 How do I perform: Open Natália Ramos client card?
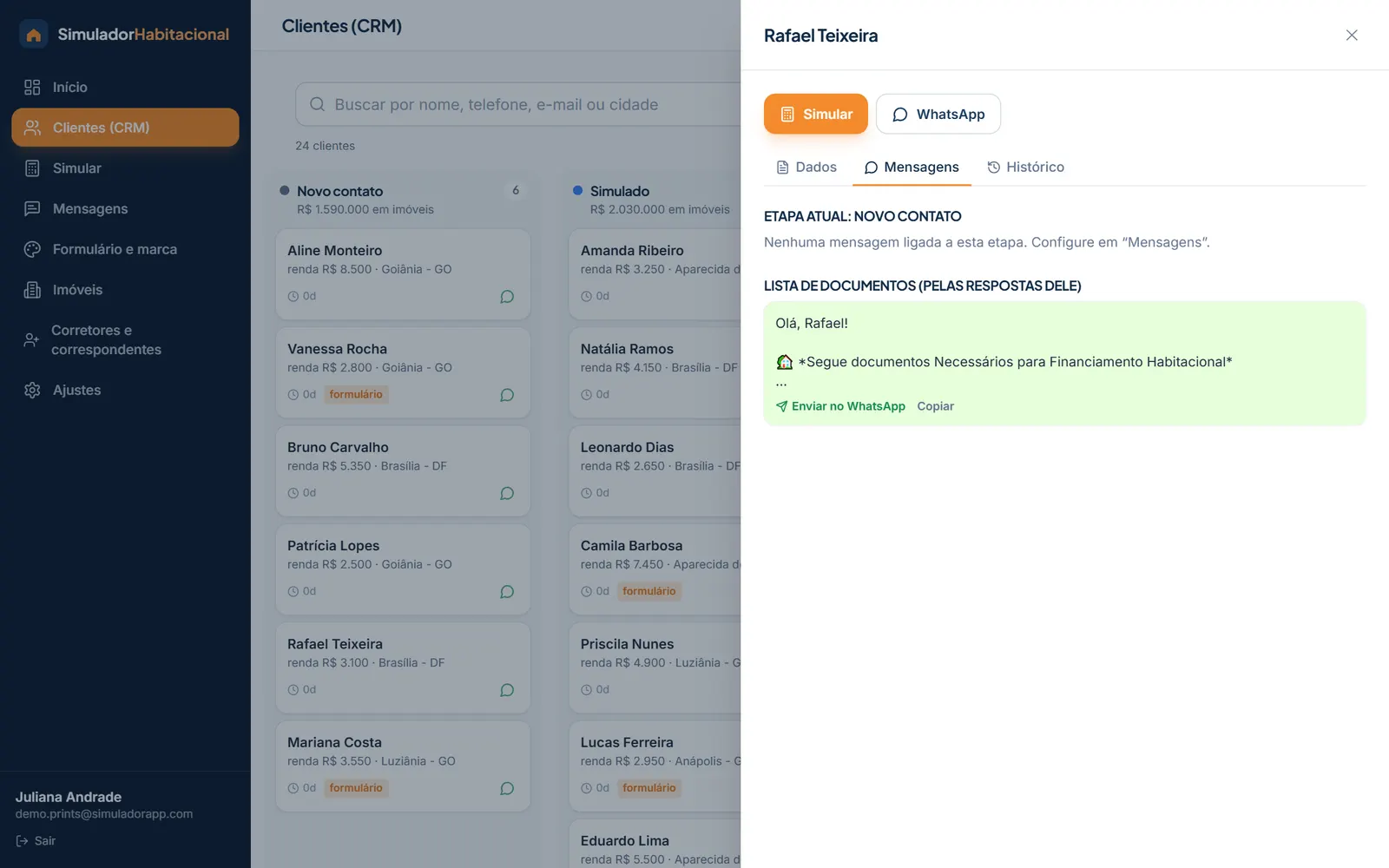pyautogui.click(x=655, y=372)
